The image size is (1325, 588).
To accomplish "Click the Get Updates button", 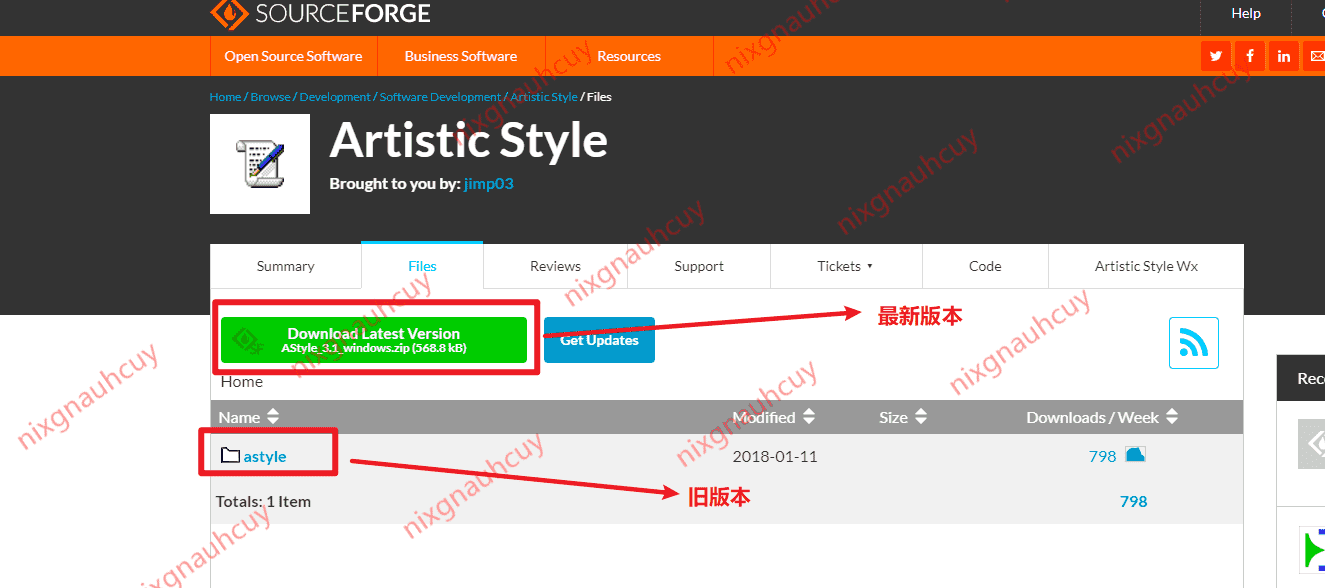I will [599, 340].
